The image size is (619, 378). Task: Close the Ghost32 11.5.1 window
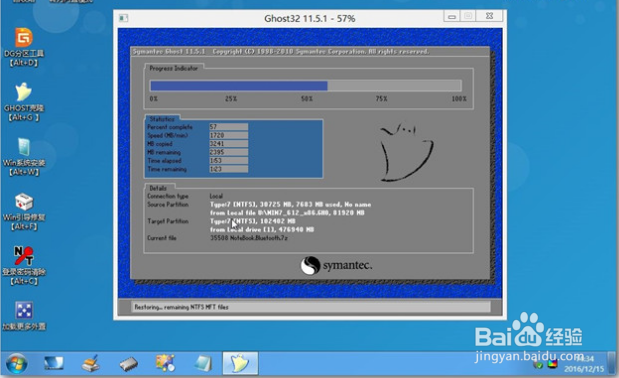[490, 16]
